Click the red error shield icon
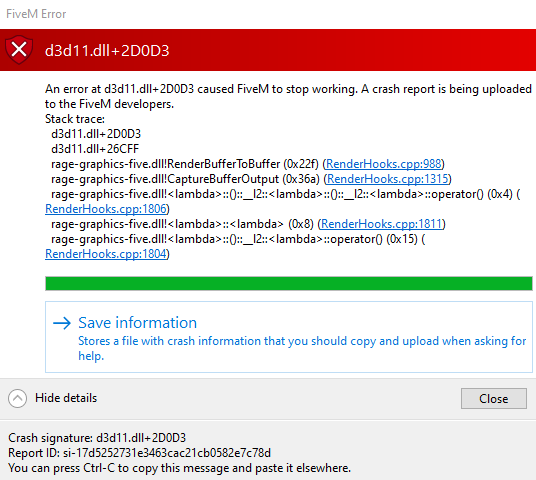This screenshot has width=536, height=480. pyautogui.click(x=19, y=50)
